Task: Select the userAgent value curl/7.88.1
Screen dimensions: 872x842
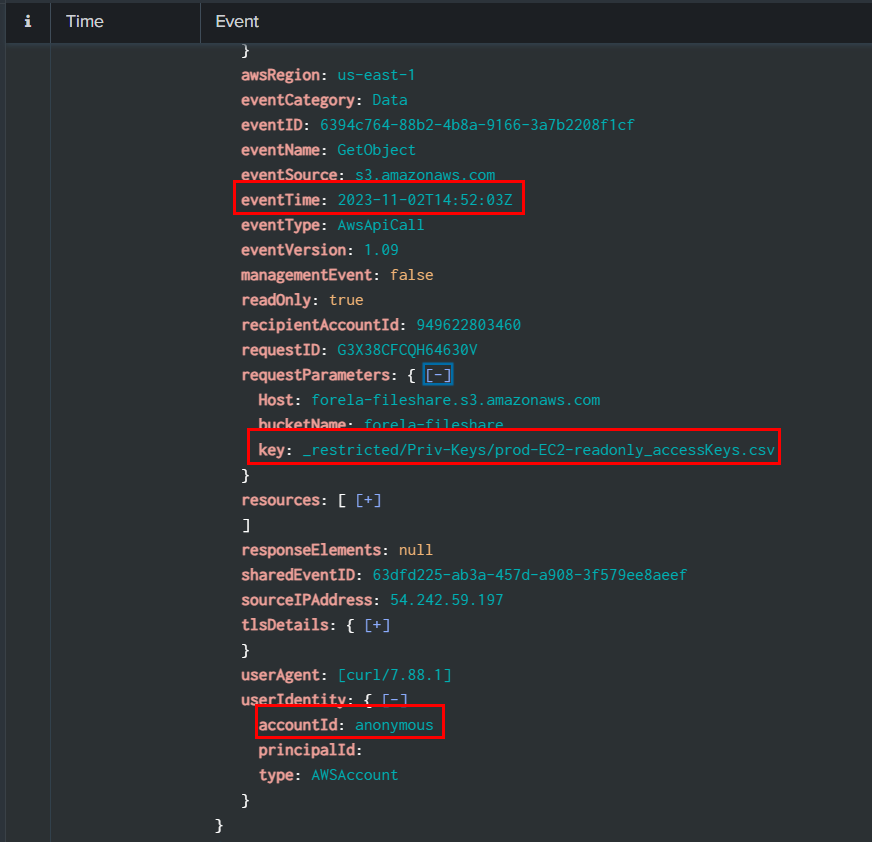Action: click(x=396, y=675)
